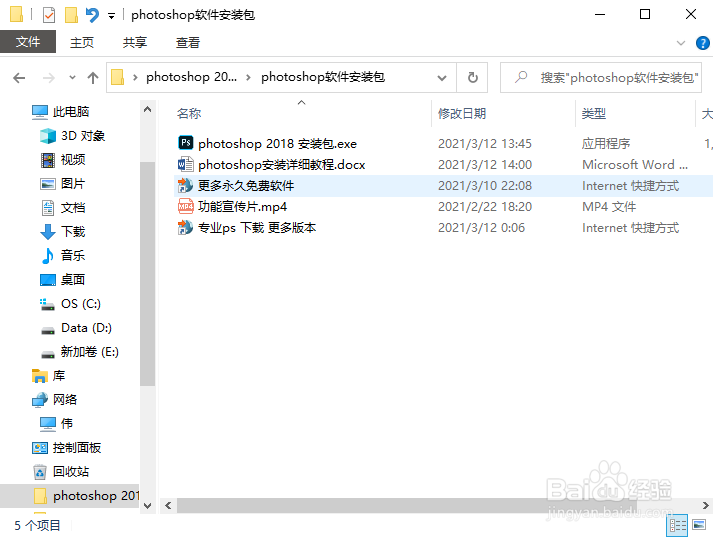Select the 专业ps 下载 更多版本 shortcut name
The width and height of the screenshot is (713, 537).
click(257, 227)
